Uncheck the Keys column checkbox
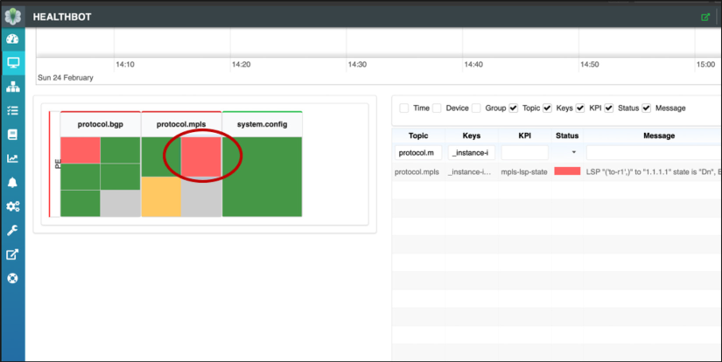The height and width of the screenshot is (362, 722). coord(547,108)
